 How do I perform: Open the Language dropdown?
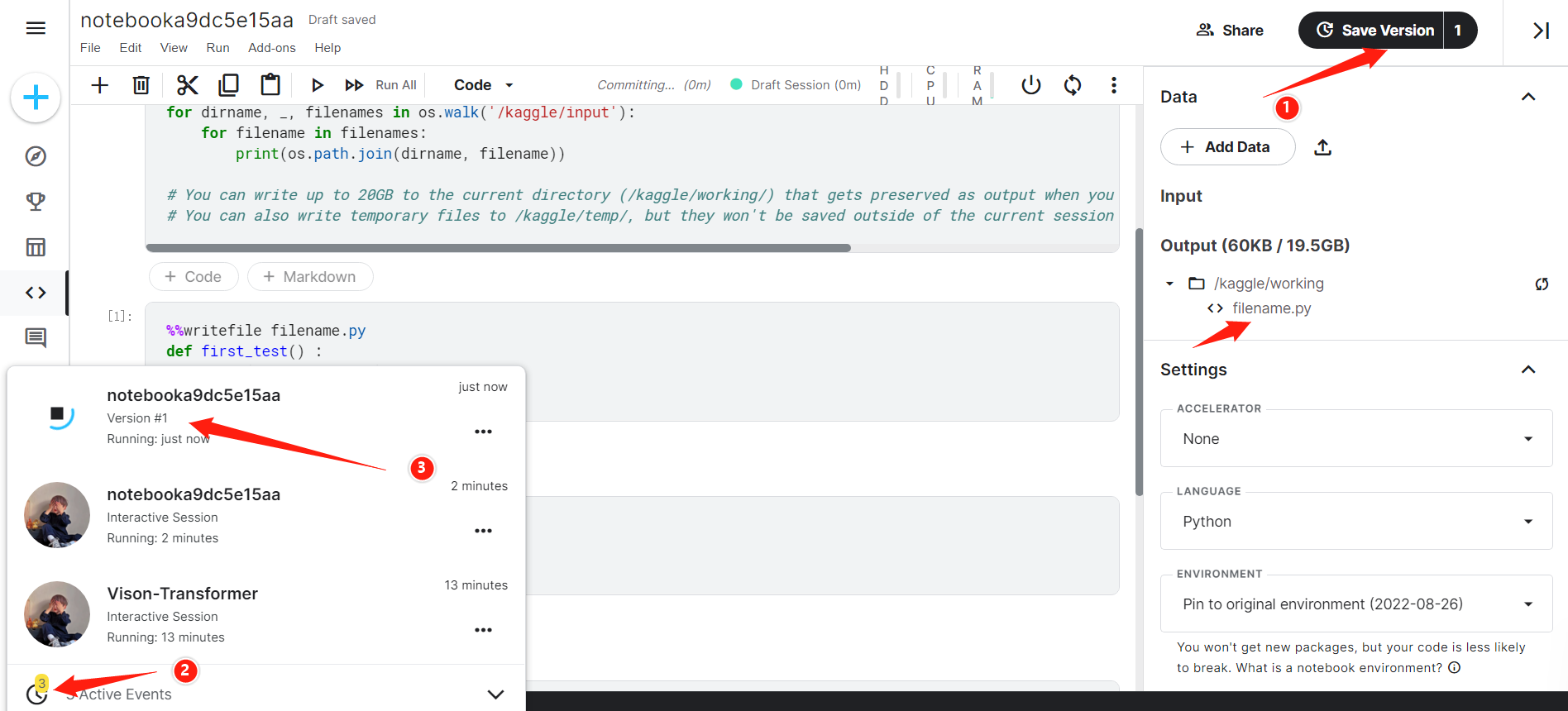[x=1356, y=522]
